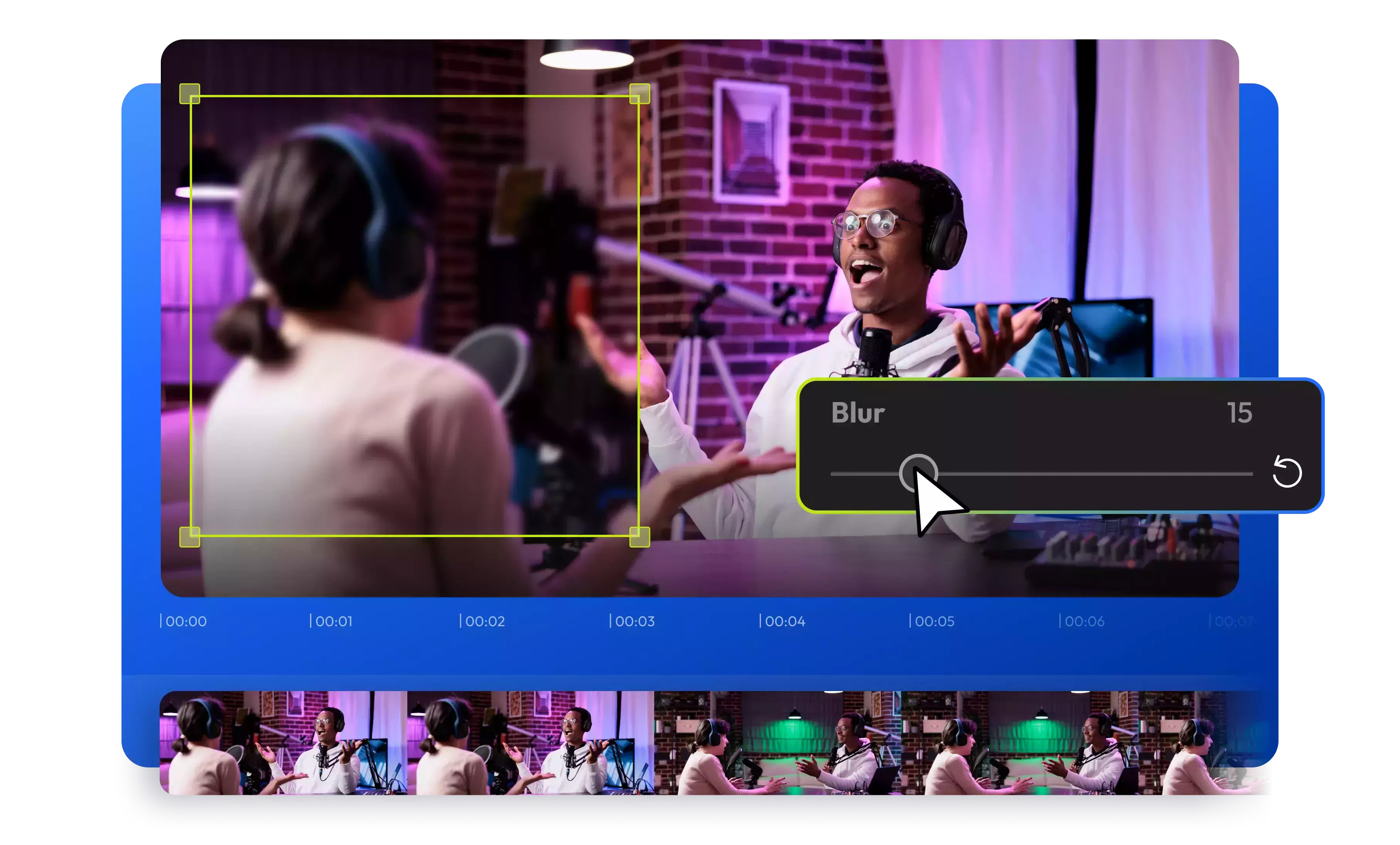This screenshot has width=1400, height=845.
Task: Jump to the 00:00 timeline marker
Action: point(186,621)
